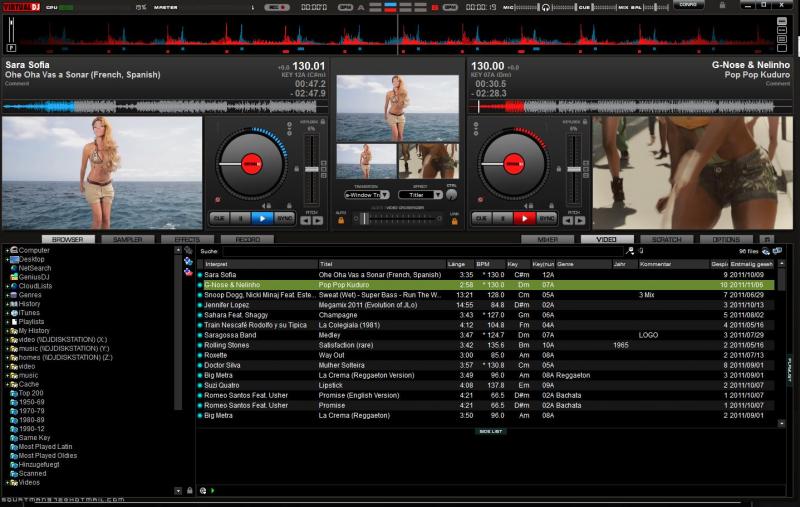The height and width of the screenshot is (507, 800).
Task: Click the NetSearch icon in folder tree
Action: click(13, 268)
